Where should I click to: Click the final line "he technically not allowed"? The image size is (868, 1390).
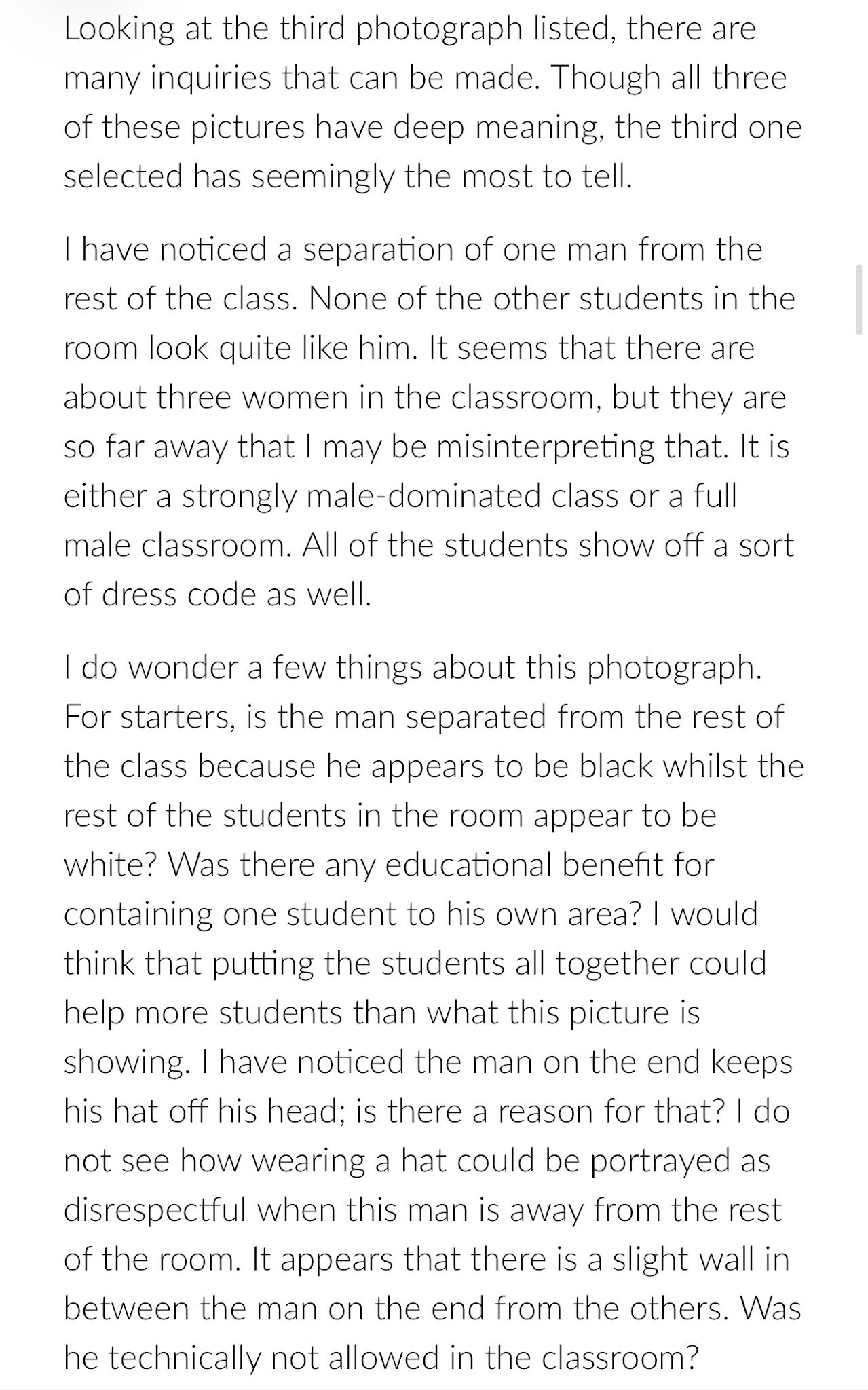[x=381, y=1357]
